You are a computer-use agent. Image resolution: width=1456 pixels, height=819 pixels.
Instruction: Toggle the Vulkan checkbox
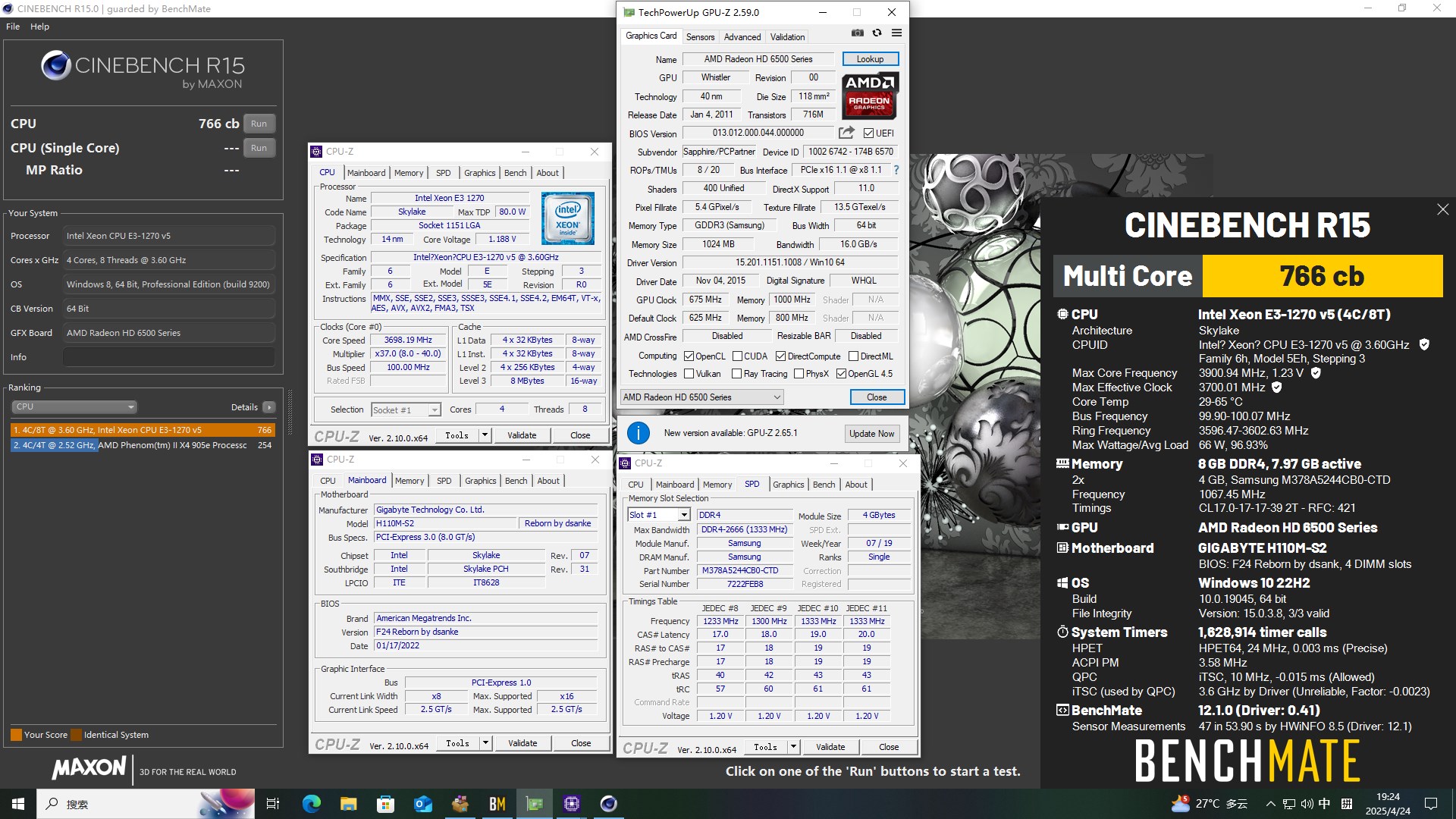click(689, 374)
